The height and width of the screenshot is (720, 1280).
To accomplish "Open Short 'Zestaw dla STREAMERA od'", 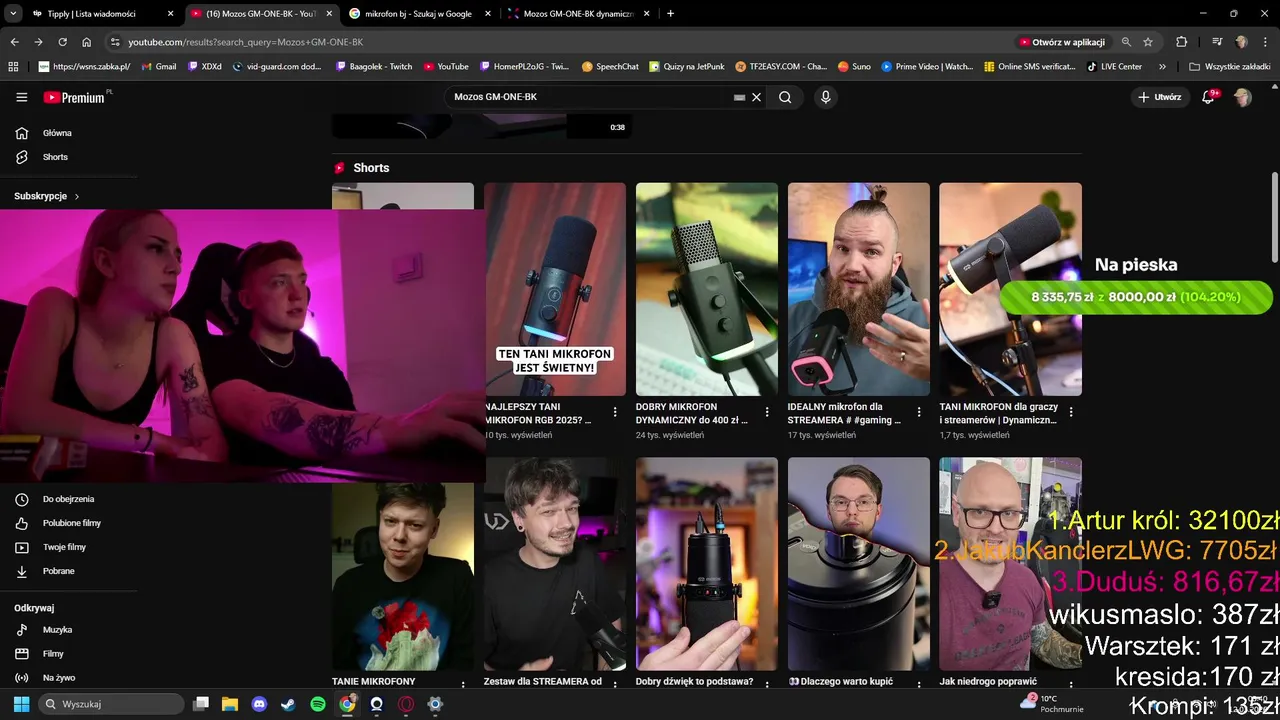I will pyautogui.click(x=554, y=564).
